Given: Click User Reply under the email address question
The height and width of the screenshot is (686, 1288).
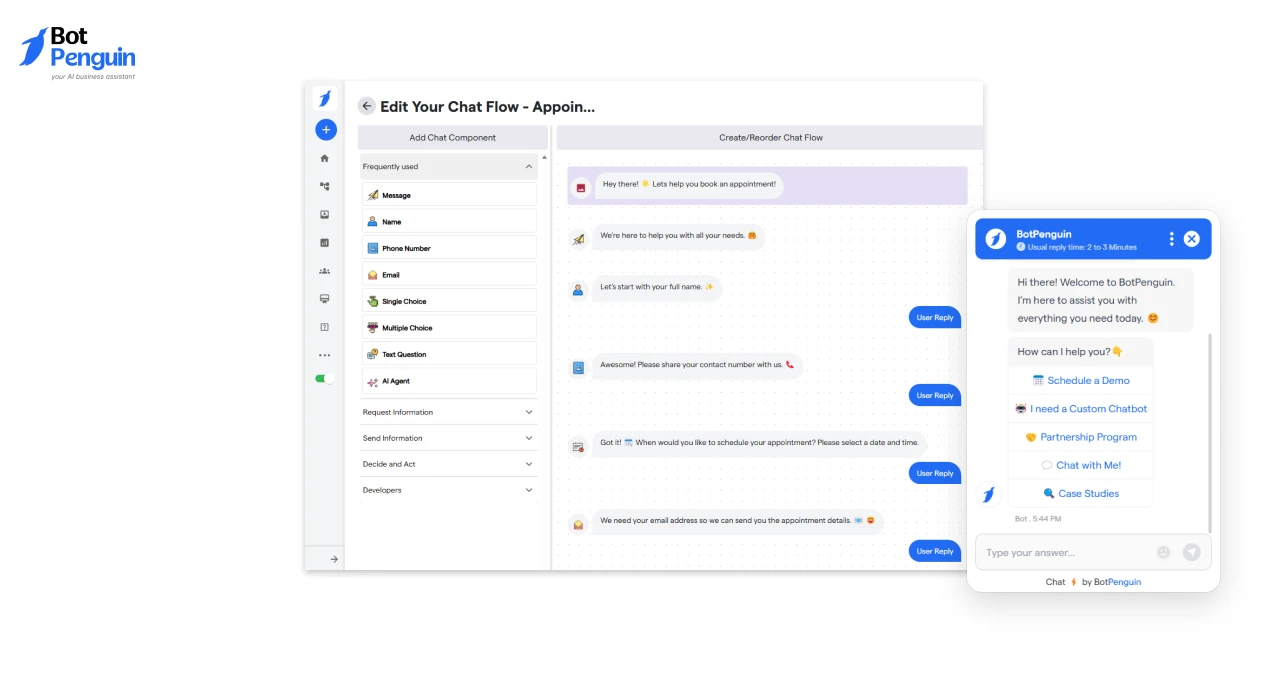Looking at the screenshot, I should click(935, 551).
